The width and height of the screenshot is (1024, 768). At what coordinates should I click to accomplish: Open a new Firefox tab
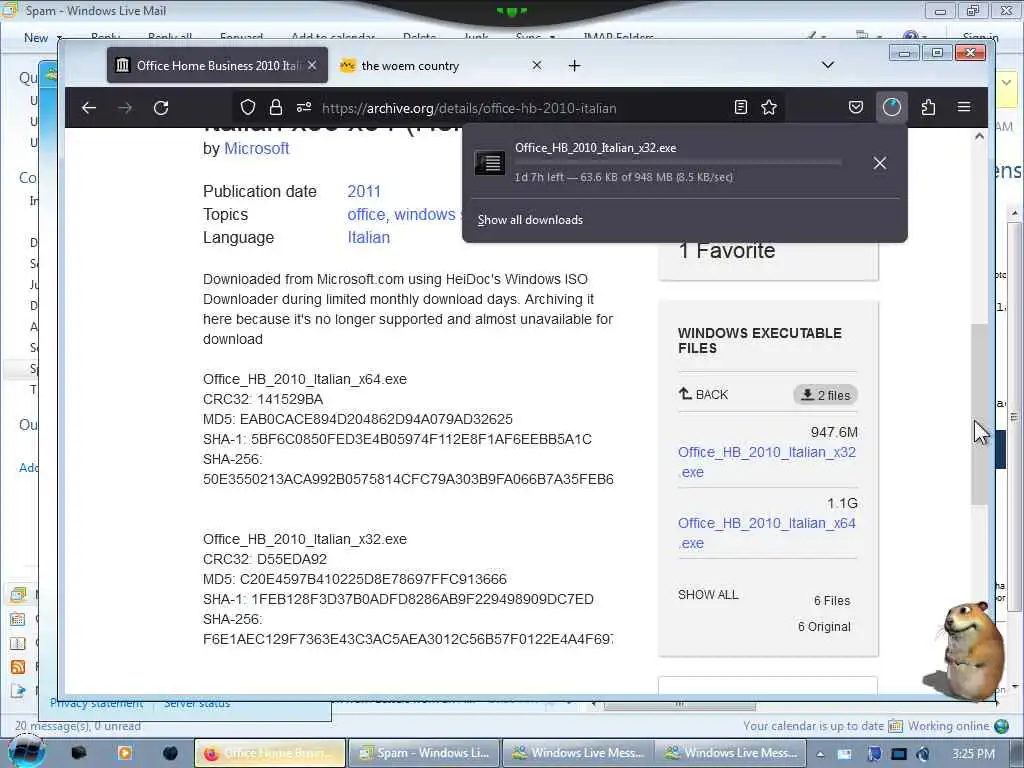574,65
